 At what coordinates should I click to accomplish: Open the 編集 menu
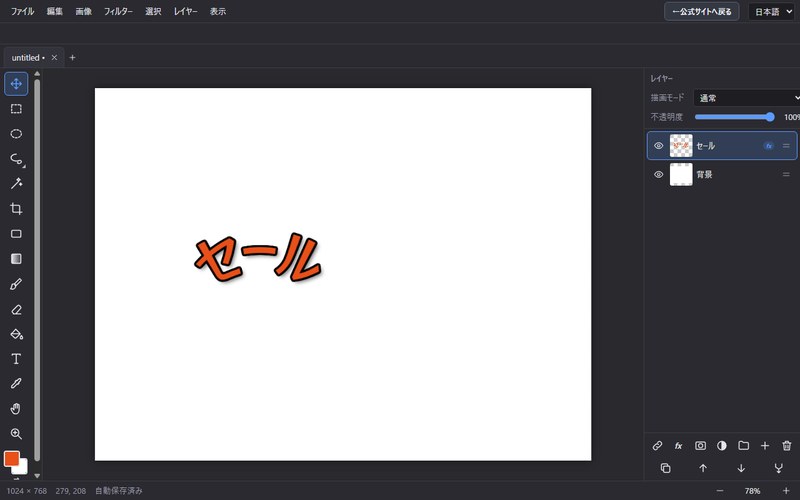pos(55,11)
